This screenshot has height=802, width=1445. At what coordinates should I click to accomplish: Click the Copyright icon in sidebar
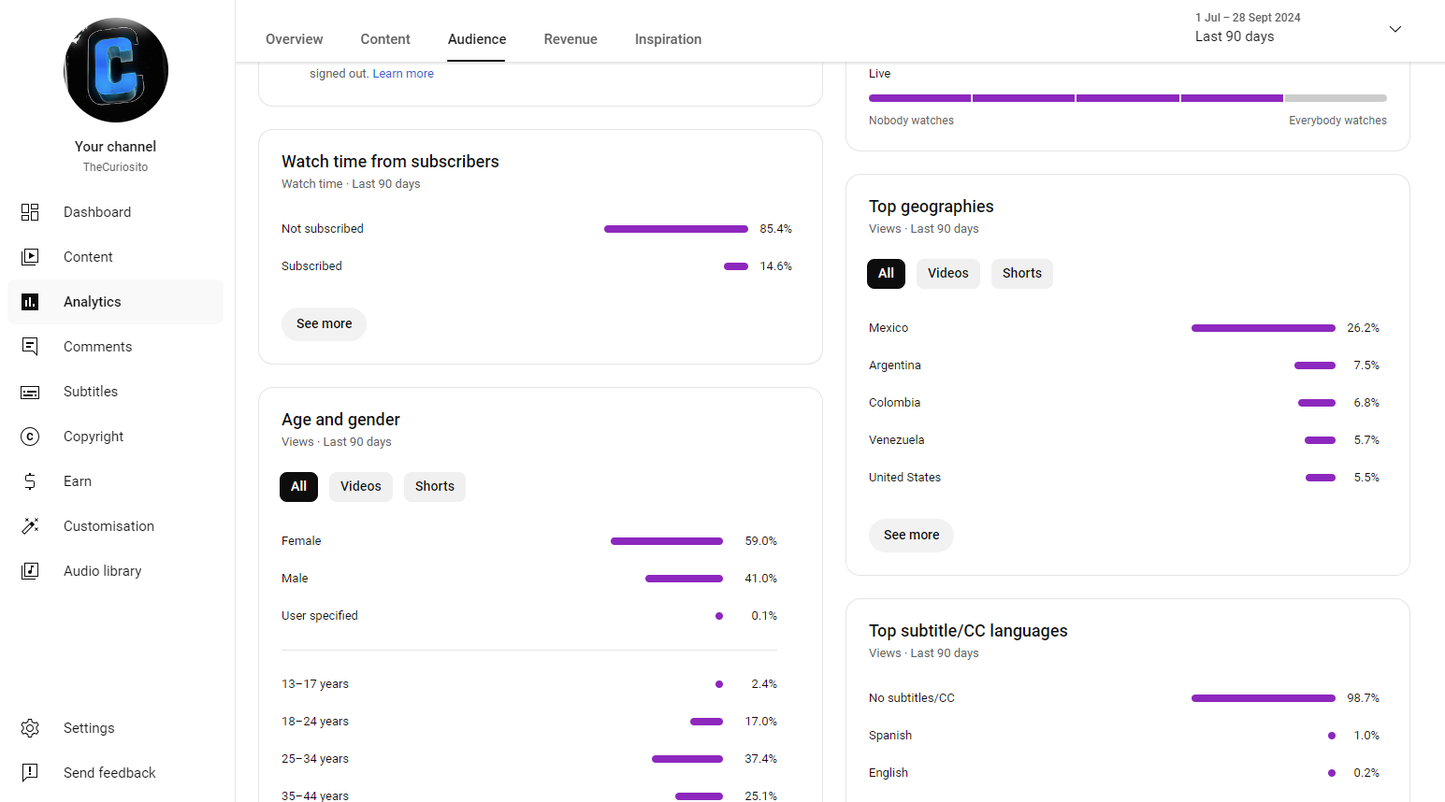point(30,437)
